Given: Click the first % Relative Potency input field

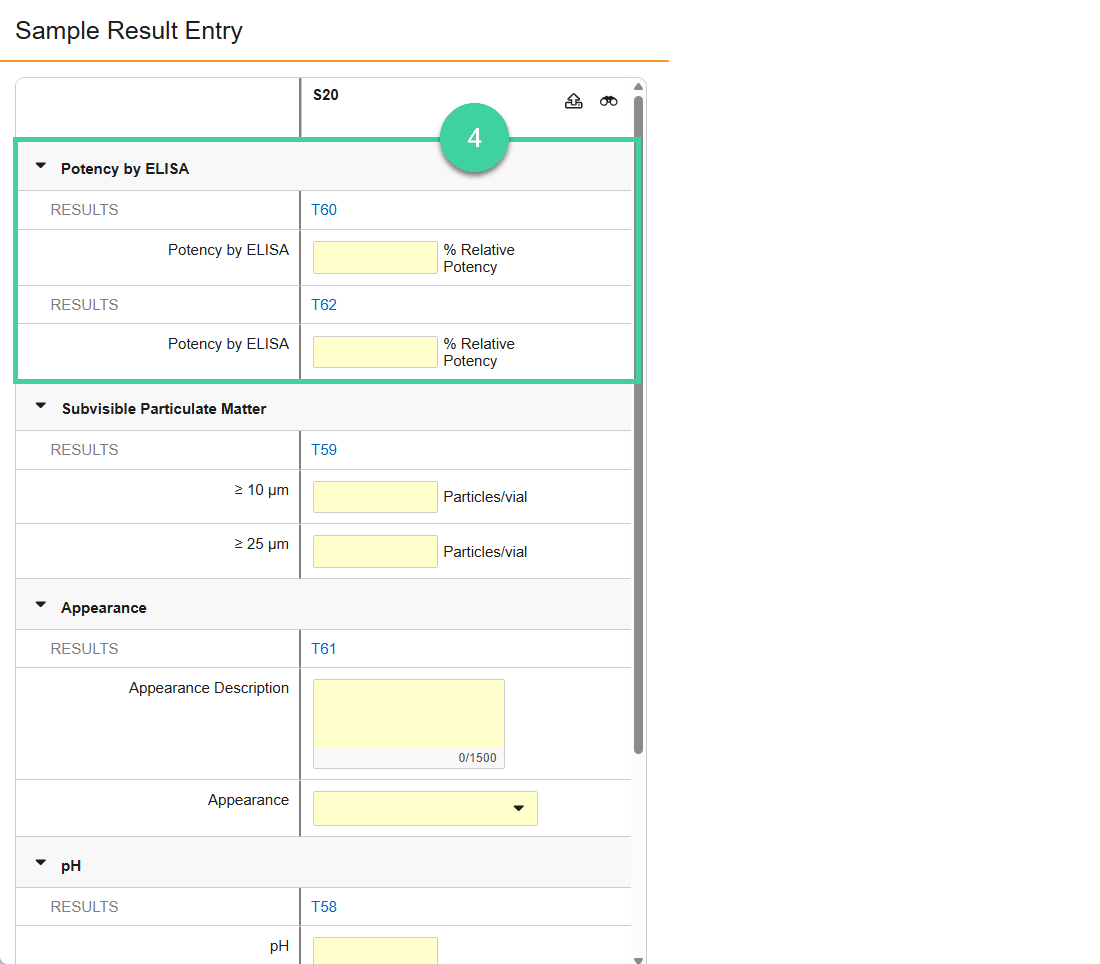Looking at the screenshot, I should coord(374,257).
